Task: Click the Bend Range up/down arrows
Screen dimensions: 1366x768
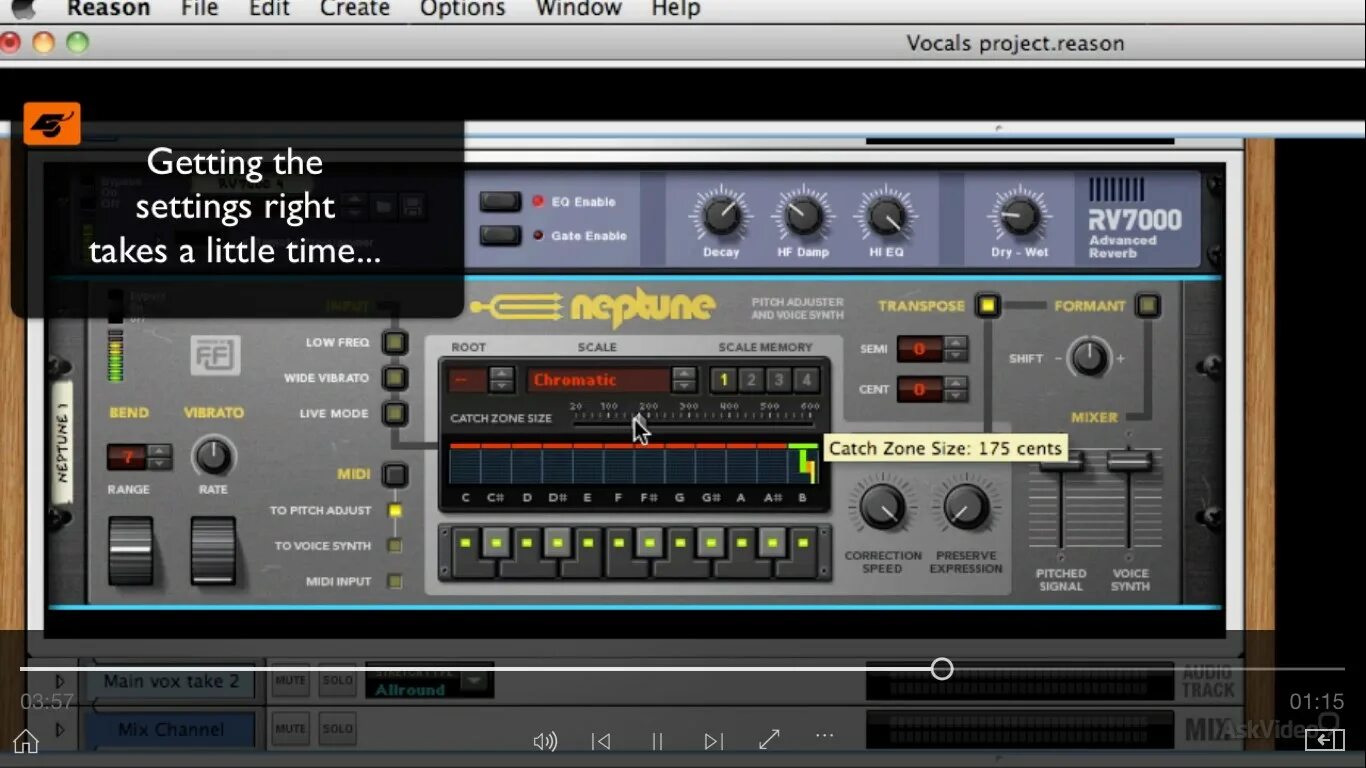Action: (160, 457)
